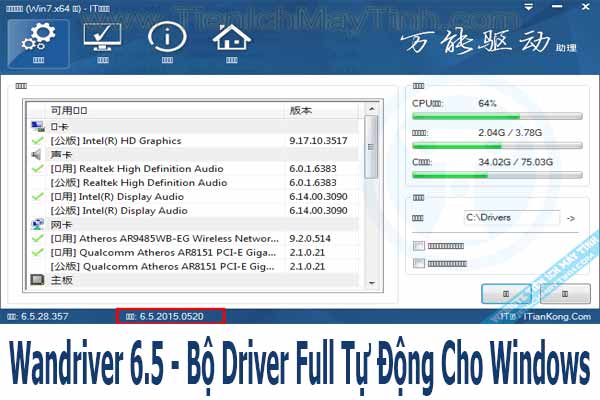Viewport: 600px width, 400px height.
Task: Click the -> browse arrow beside path
Action: 571,218
